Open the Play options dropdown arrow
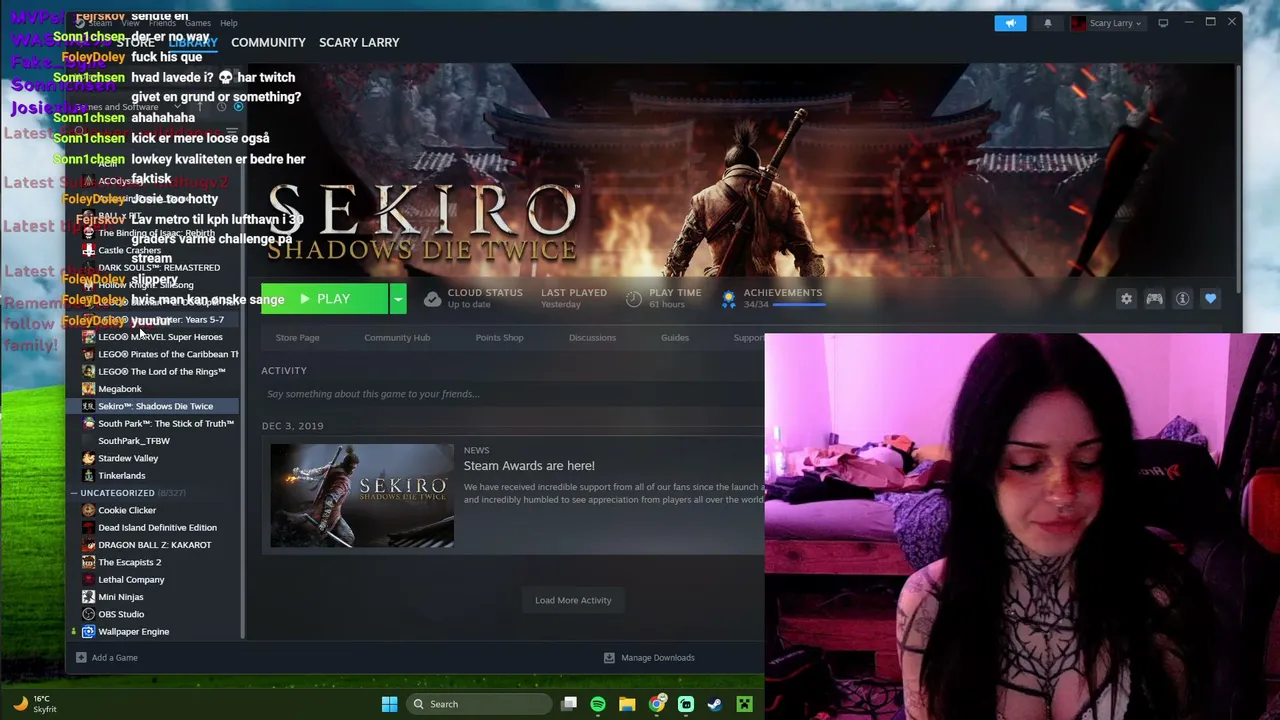 (x=398, y=299)
